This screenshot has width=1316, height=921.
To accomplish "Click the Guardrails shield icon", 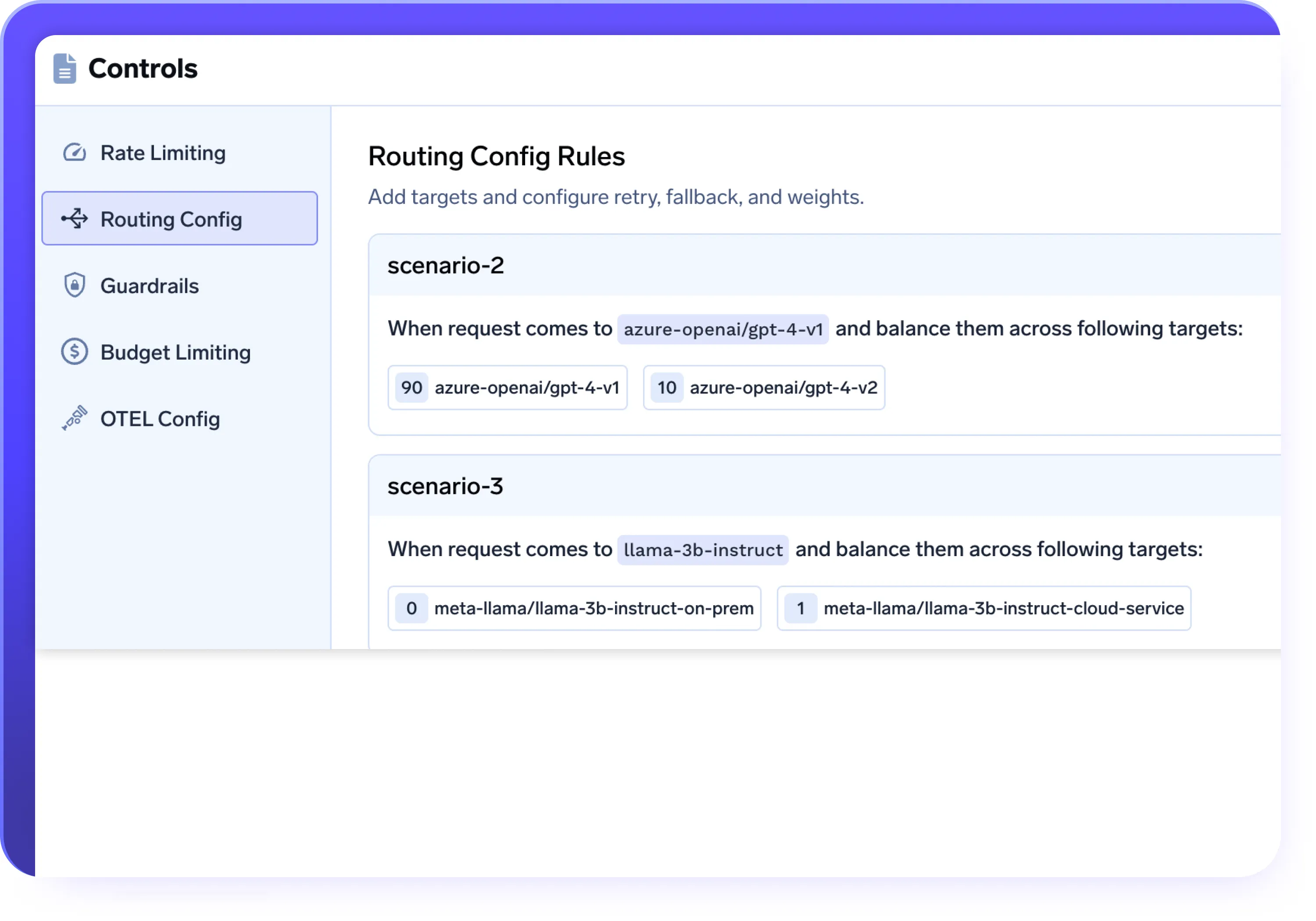I will [75, 286].
